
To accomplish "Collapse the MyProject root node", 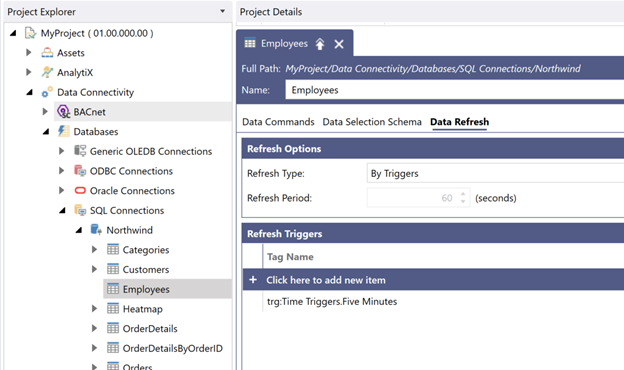I will 13,33.
